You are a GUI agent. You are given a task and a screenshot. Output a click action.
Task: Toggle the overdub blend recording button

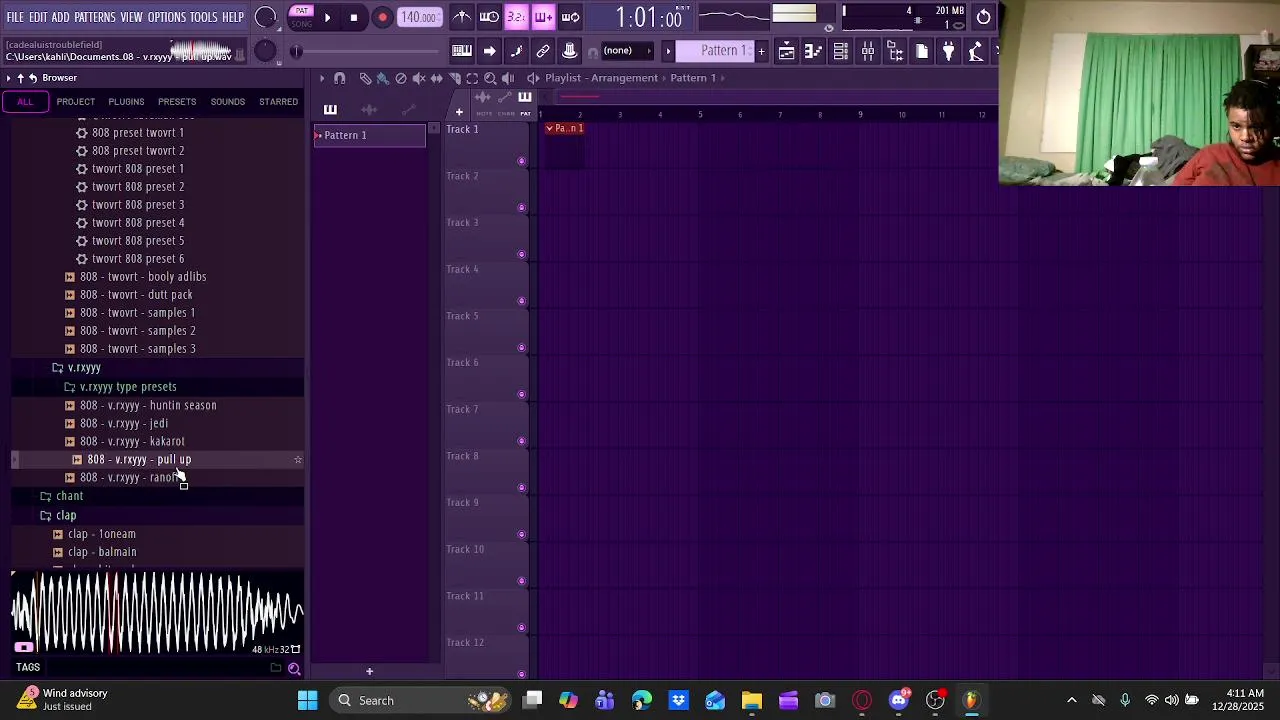point(543,17)
